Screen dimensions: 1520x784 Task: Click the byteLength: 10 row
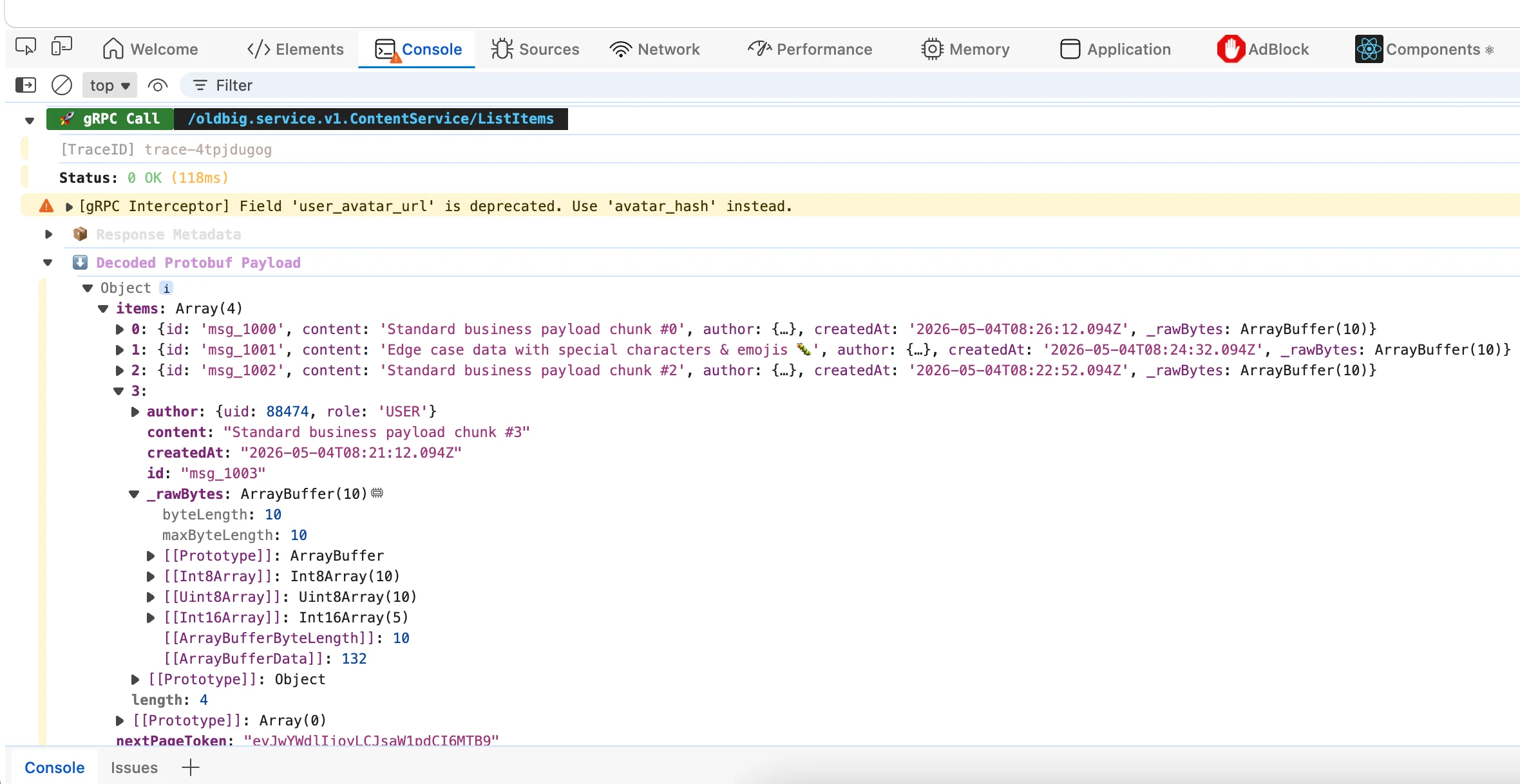tap(222, 515)
